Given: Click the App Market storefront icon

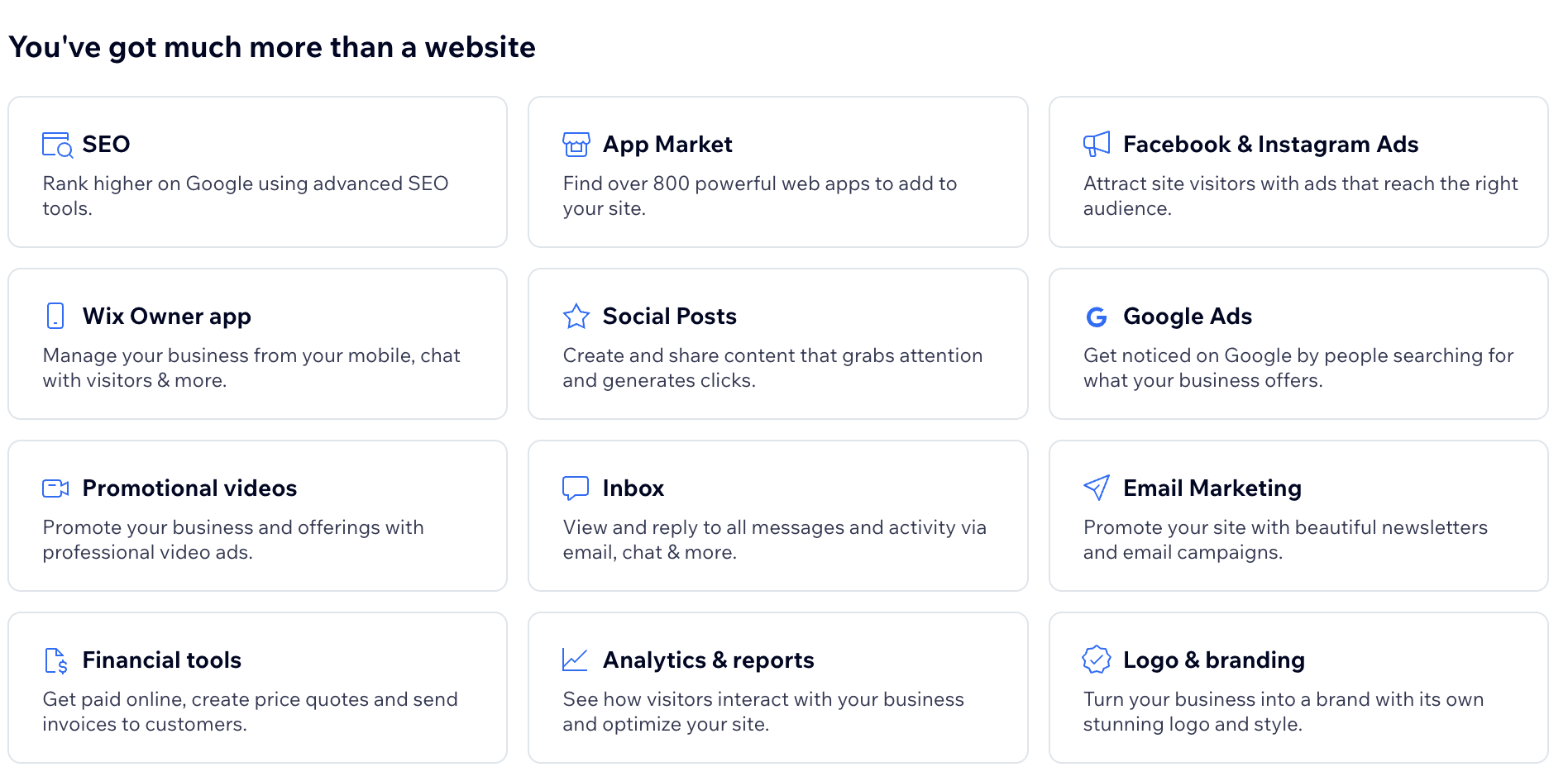Looking at the screenshot, I should pos(576,145).
